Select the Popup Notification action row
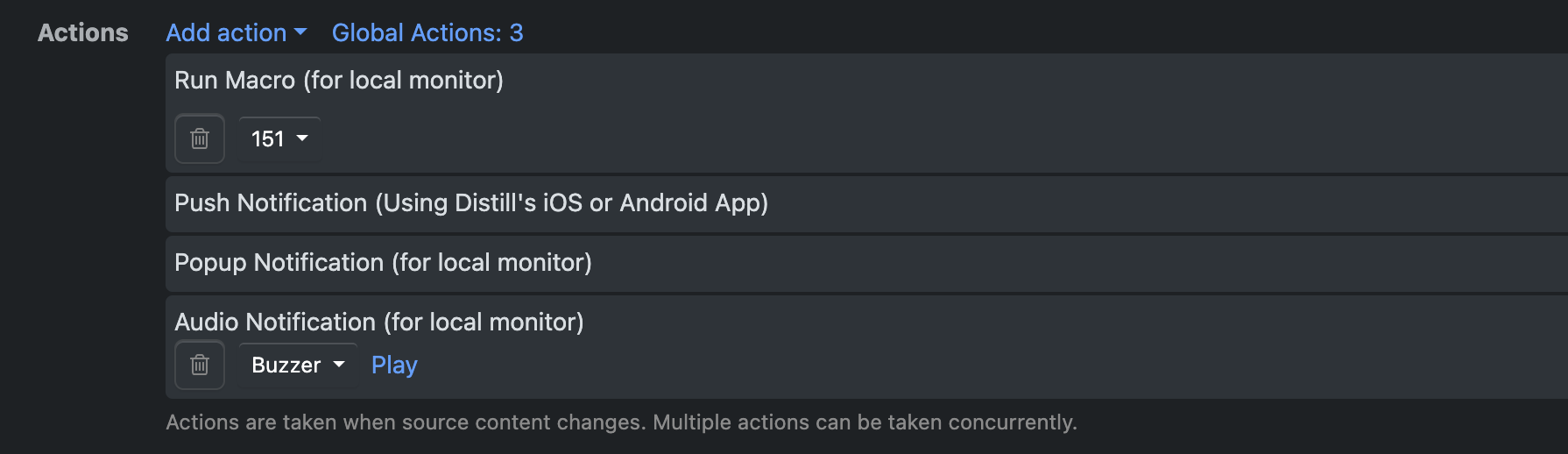 click(866, 263)
